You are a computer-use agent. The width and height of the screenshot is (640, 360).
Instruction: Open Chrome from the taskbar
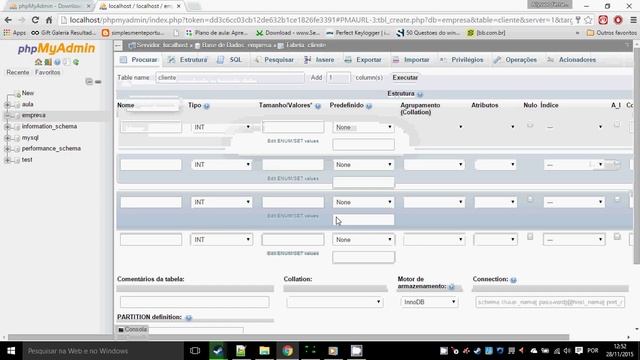(287, 351)
